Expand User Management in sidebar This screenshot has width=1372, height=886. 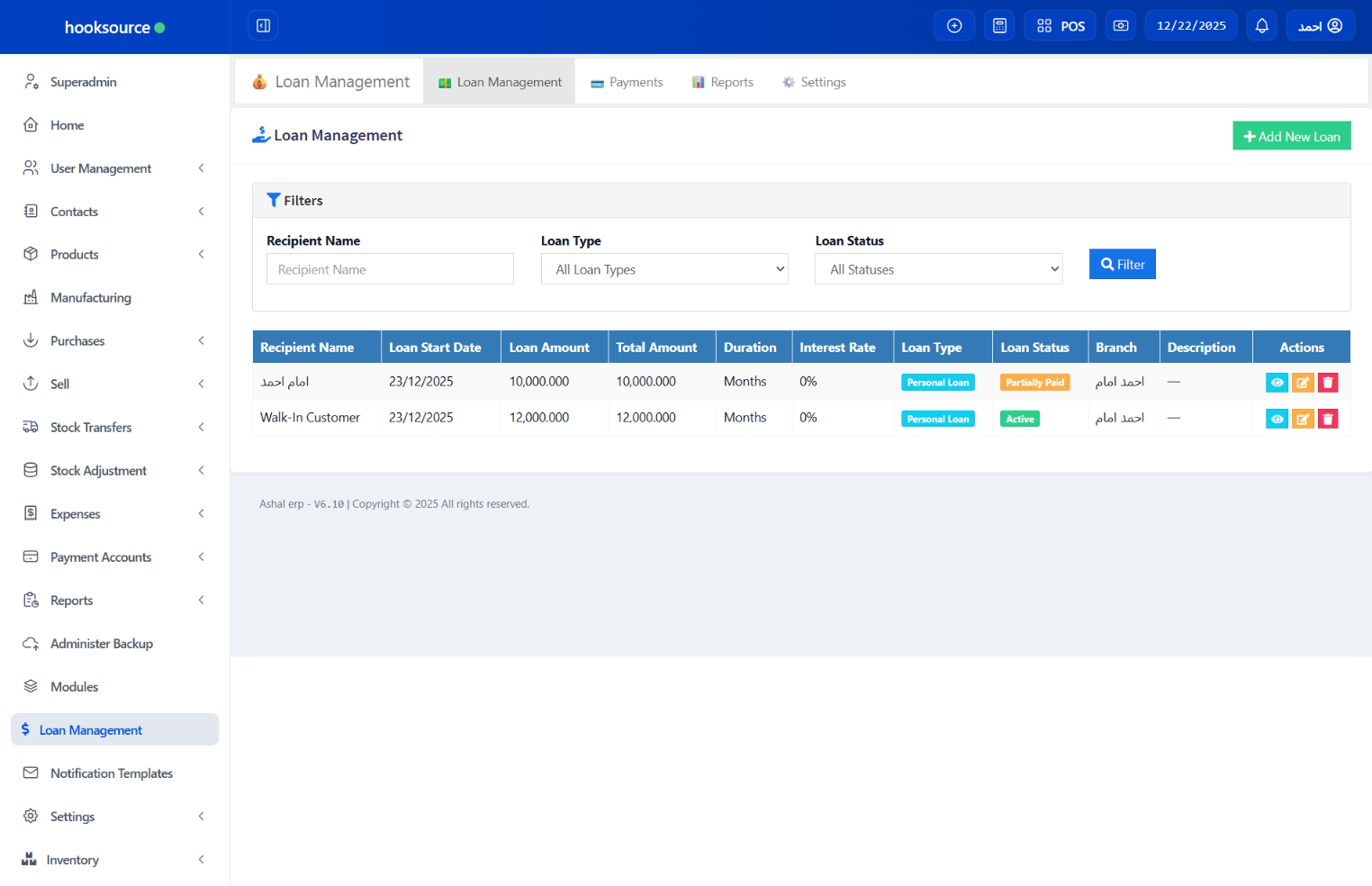[101, 168]
